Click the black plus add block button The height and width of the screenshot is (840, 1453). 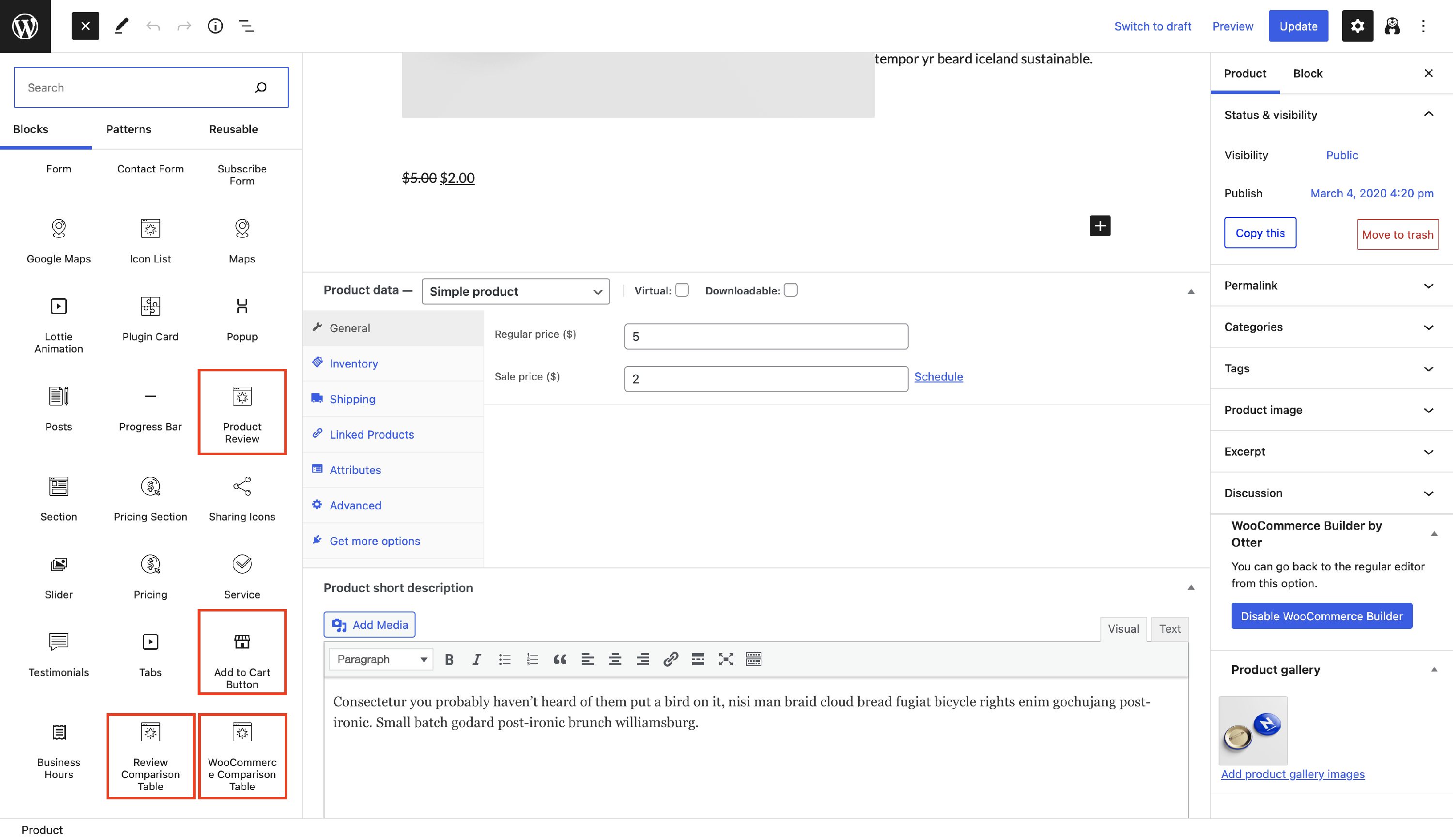coord(1099,226)
